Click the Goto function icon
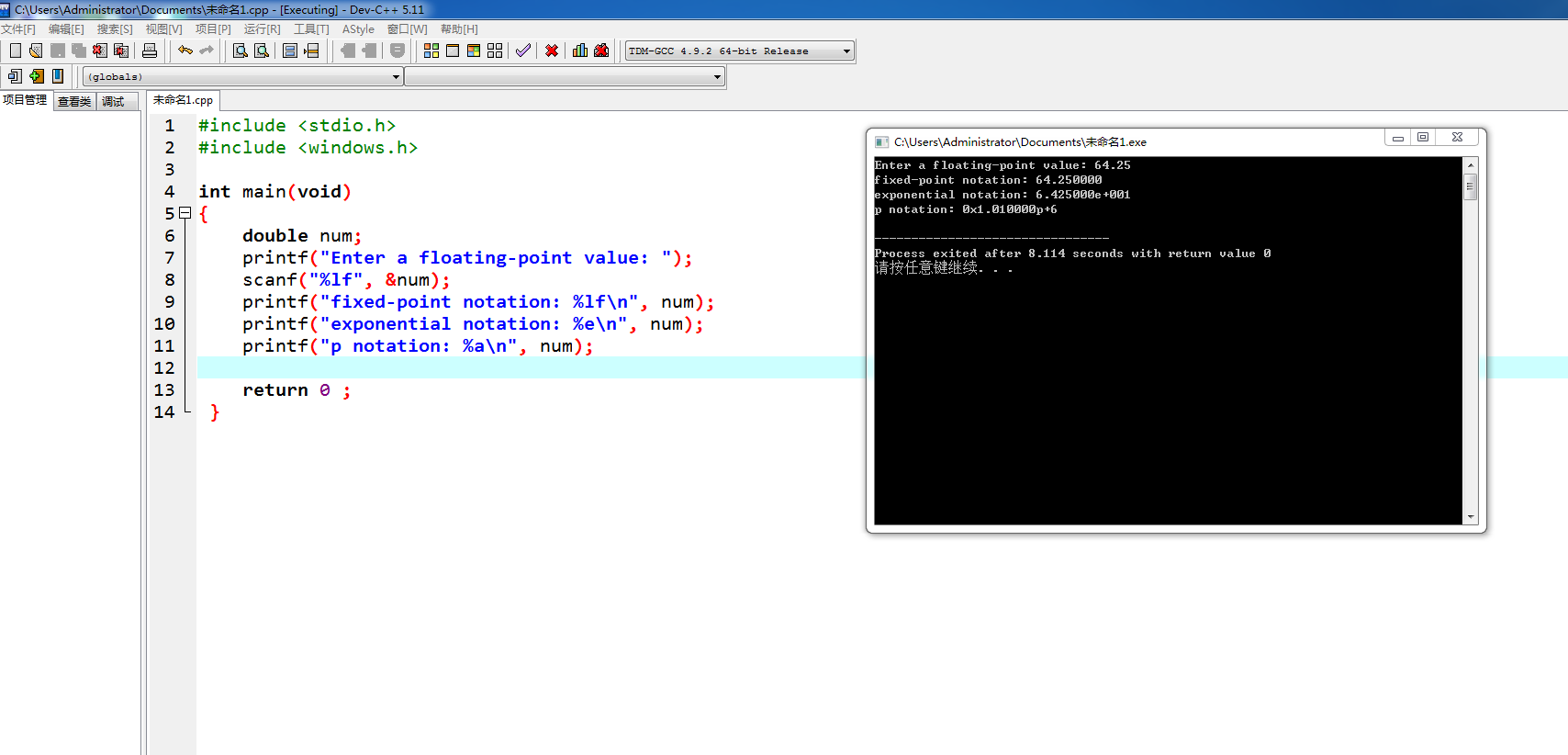This screenshot has height=755, width=1568. click(x=290, y=51)
